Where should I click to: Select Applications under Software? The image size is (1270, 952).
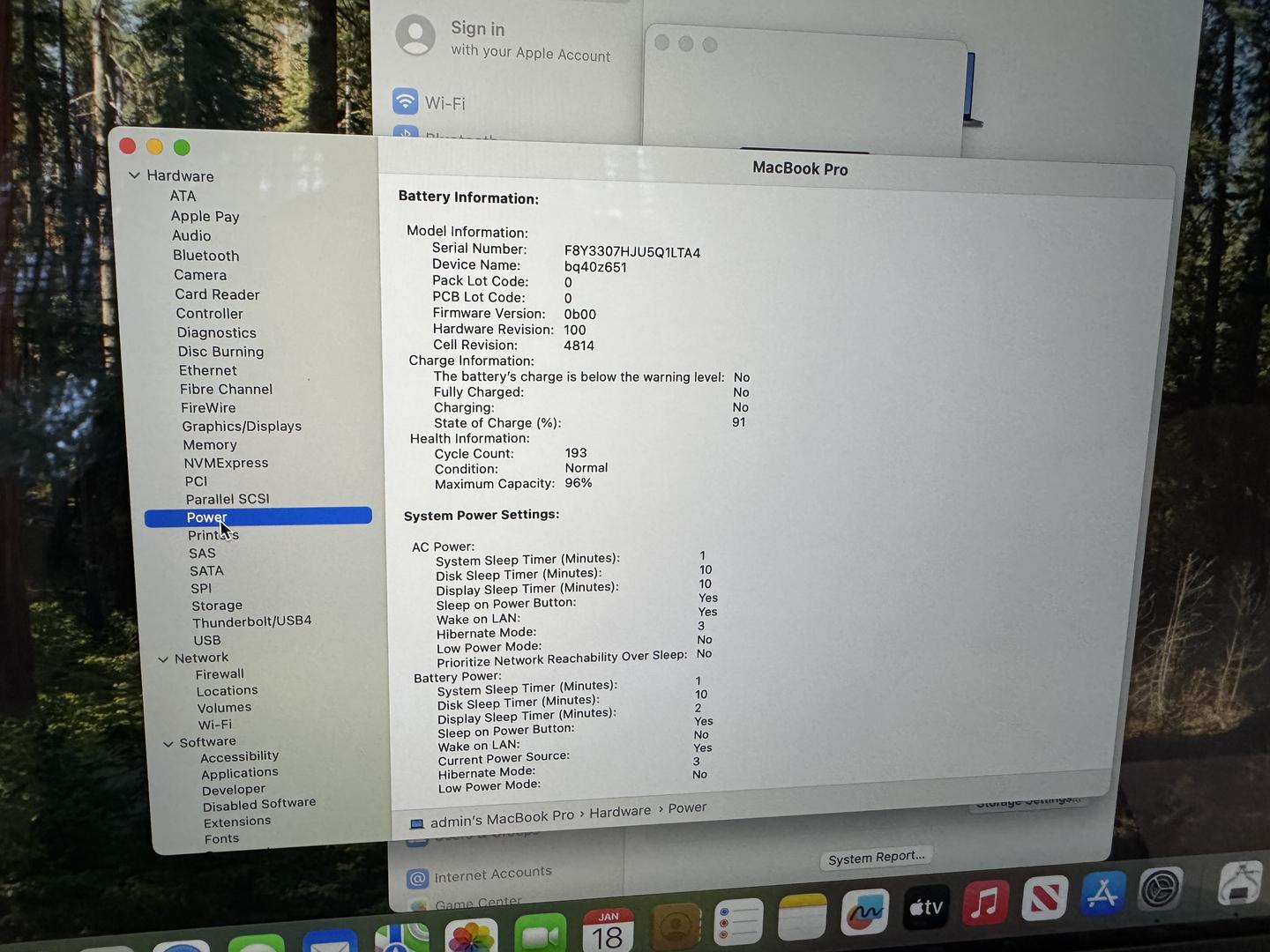240,773
